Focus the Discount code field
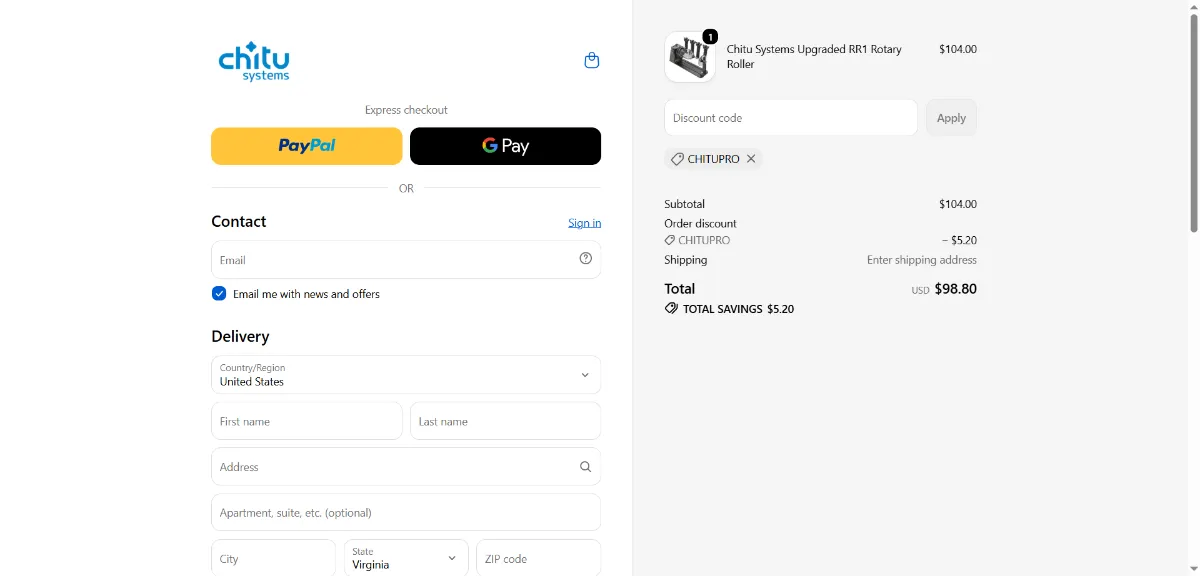Screen dimensions: 1200x576 coord(791,118)
